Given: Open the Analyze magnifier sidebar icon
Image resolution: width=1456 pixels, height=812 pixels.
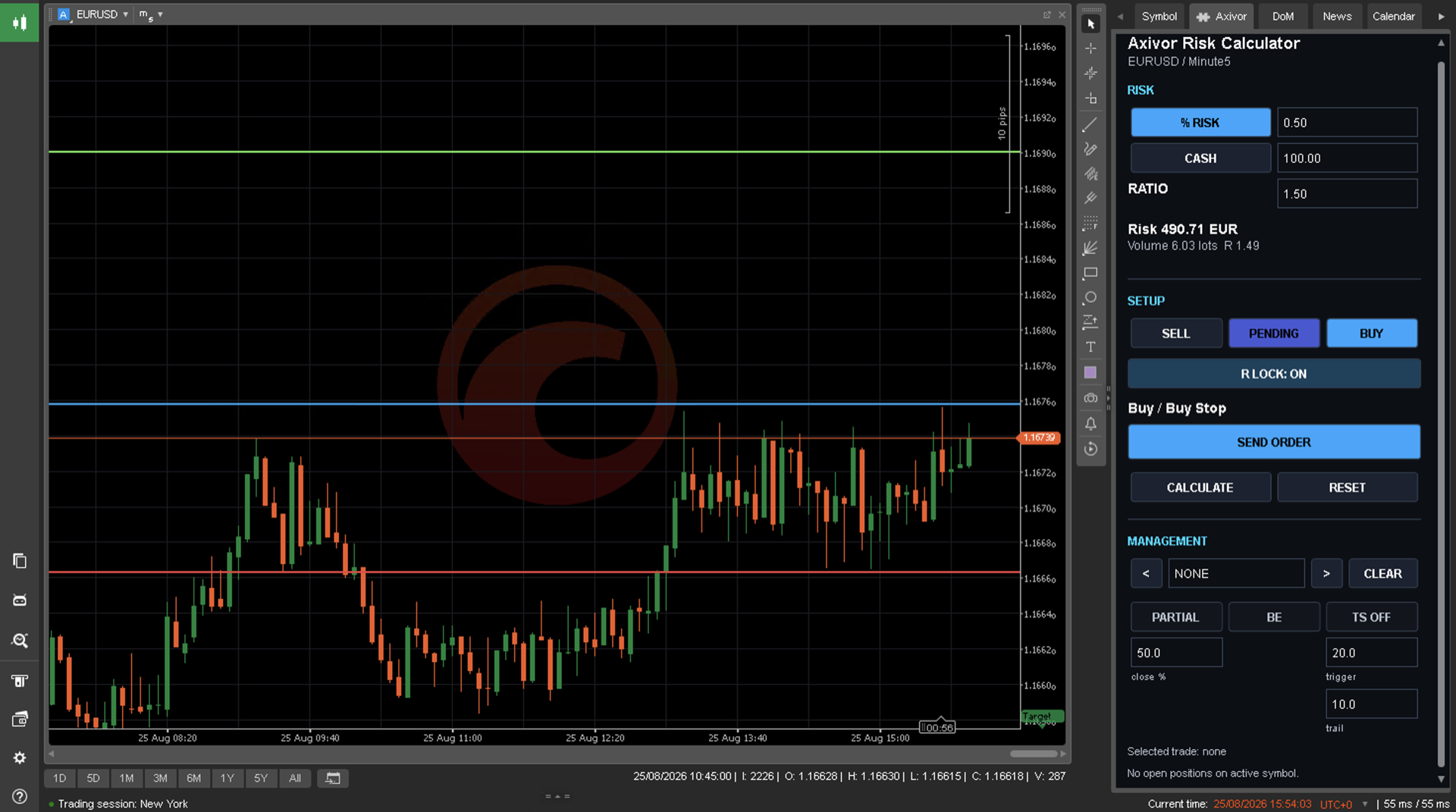Looking at the screenshot, I should click(20, 641).
